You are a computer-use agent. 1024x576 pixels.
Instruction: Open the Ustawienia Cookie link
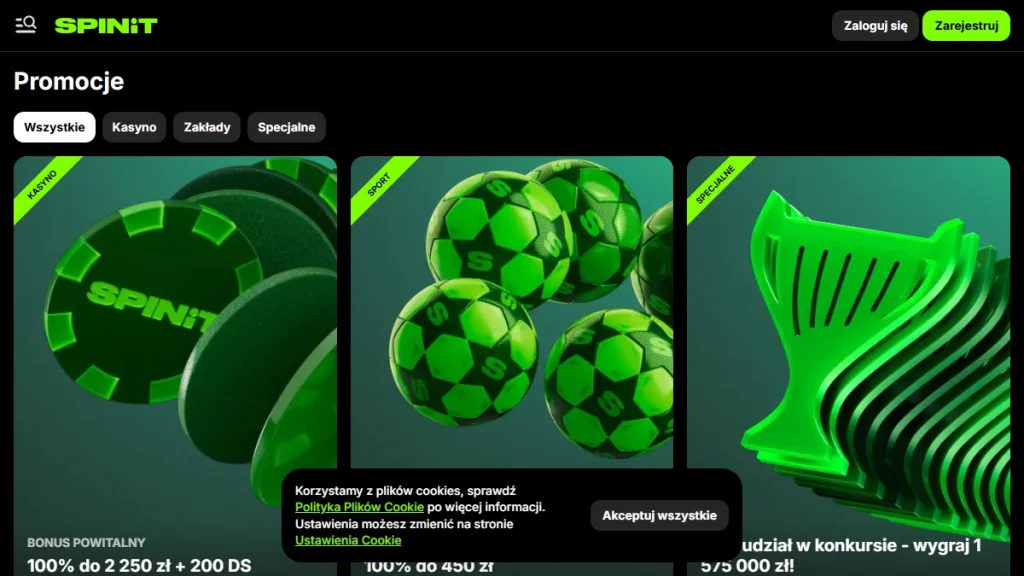click(x=348, y=540)
